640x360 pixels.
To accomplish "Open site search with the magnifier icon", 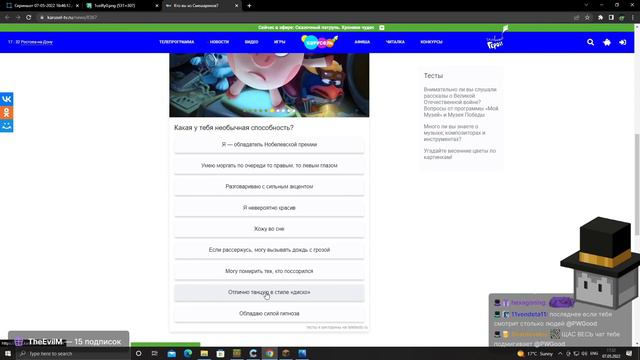I will tap(590, 42).
